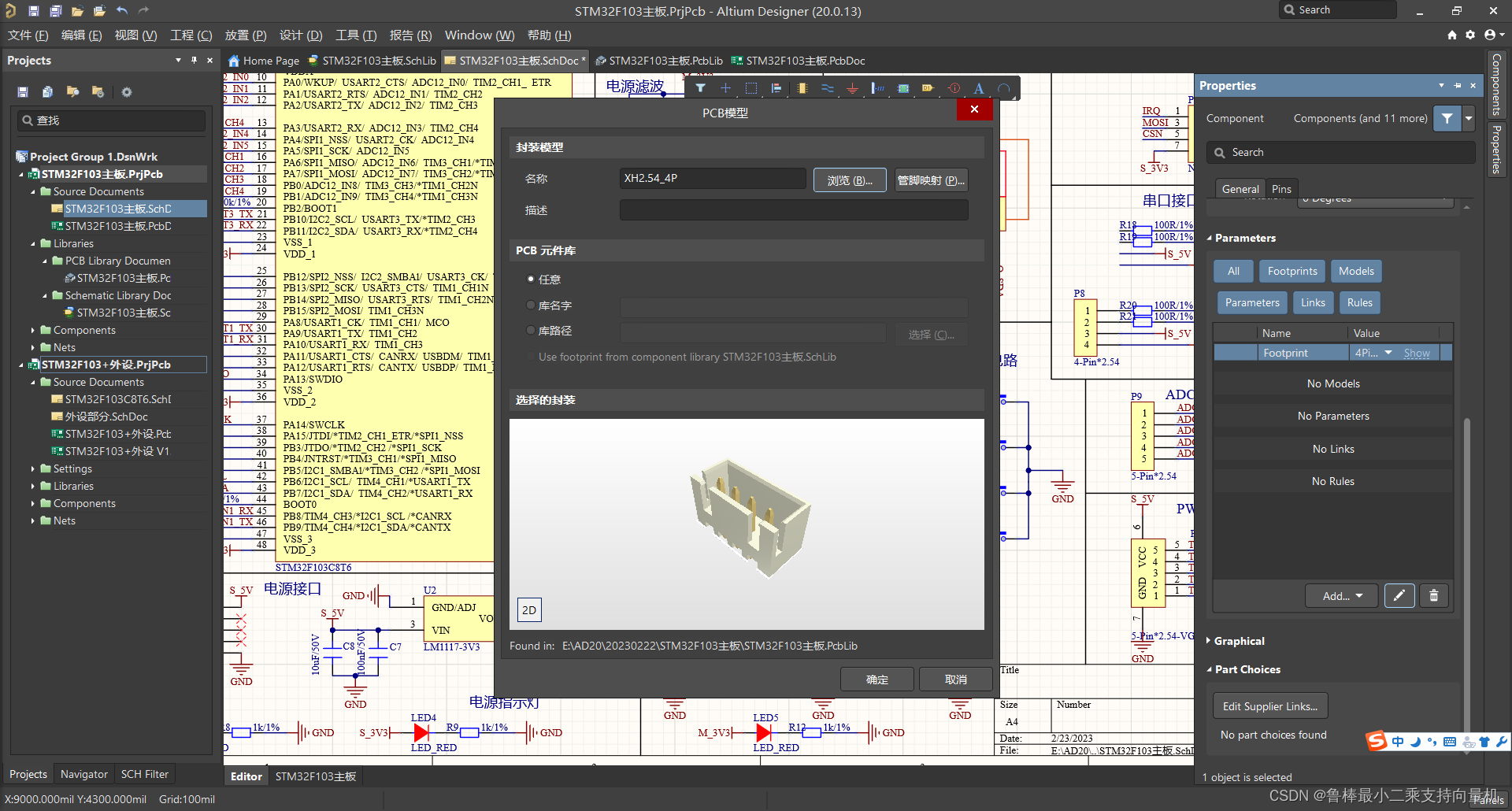Open a project via title bar project-folder icon
Image resolution: width=1512 pixels, height=811 pixels.
point(99,11)
